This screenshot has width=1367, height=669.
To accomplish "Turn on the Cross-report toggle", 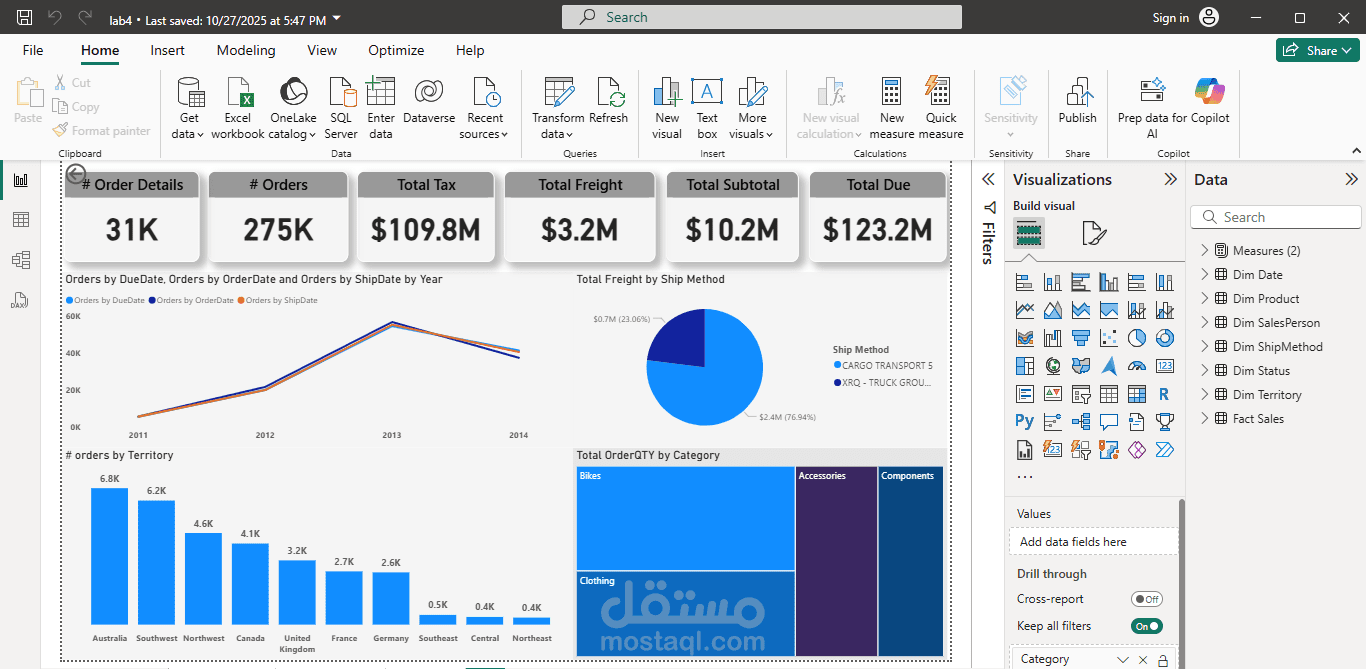I will click(x=1146, y=598).
